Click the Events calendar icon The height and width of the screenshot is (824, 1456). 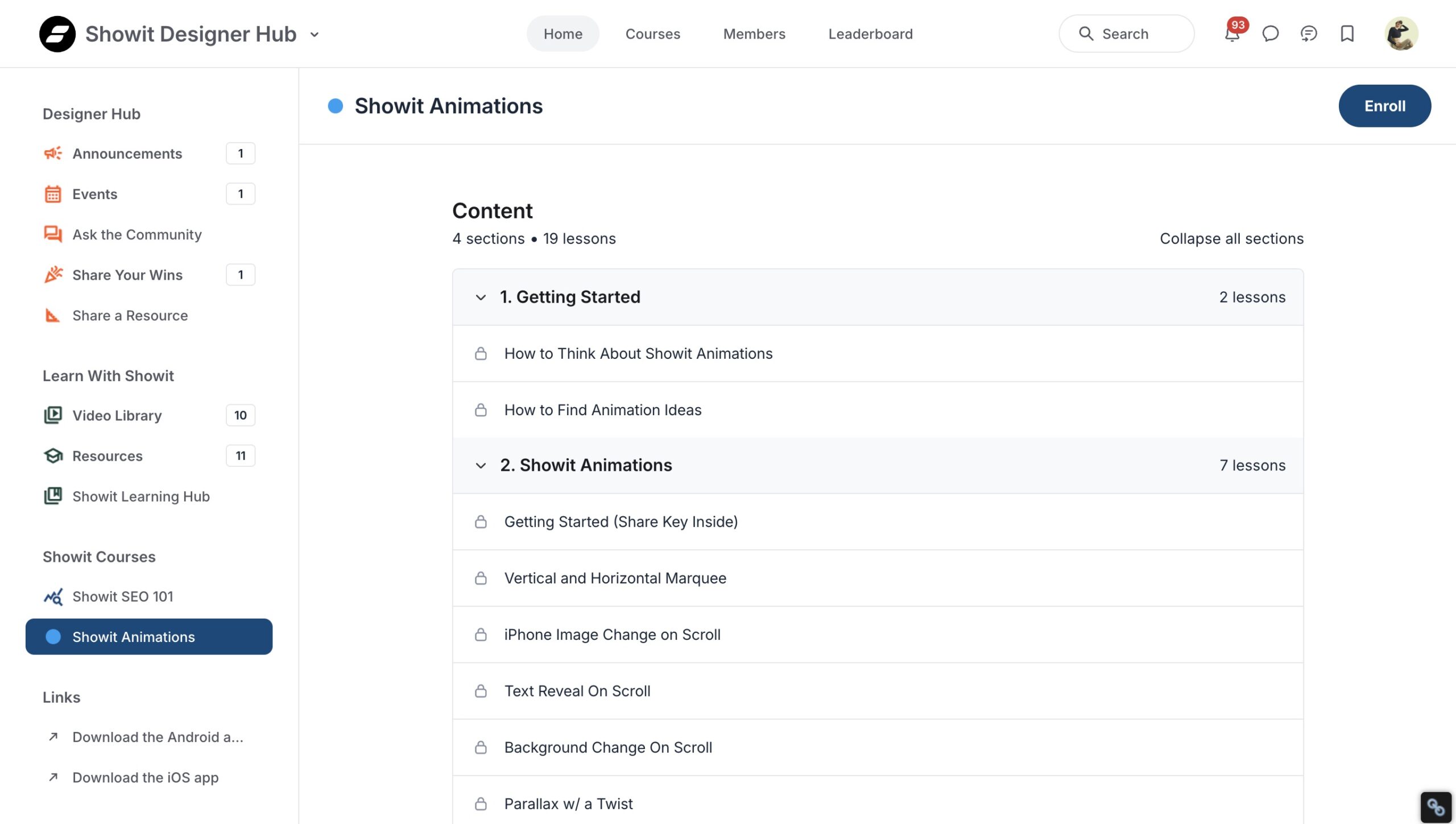[x=53, y=194]
